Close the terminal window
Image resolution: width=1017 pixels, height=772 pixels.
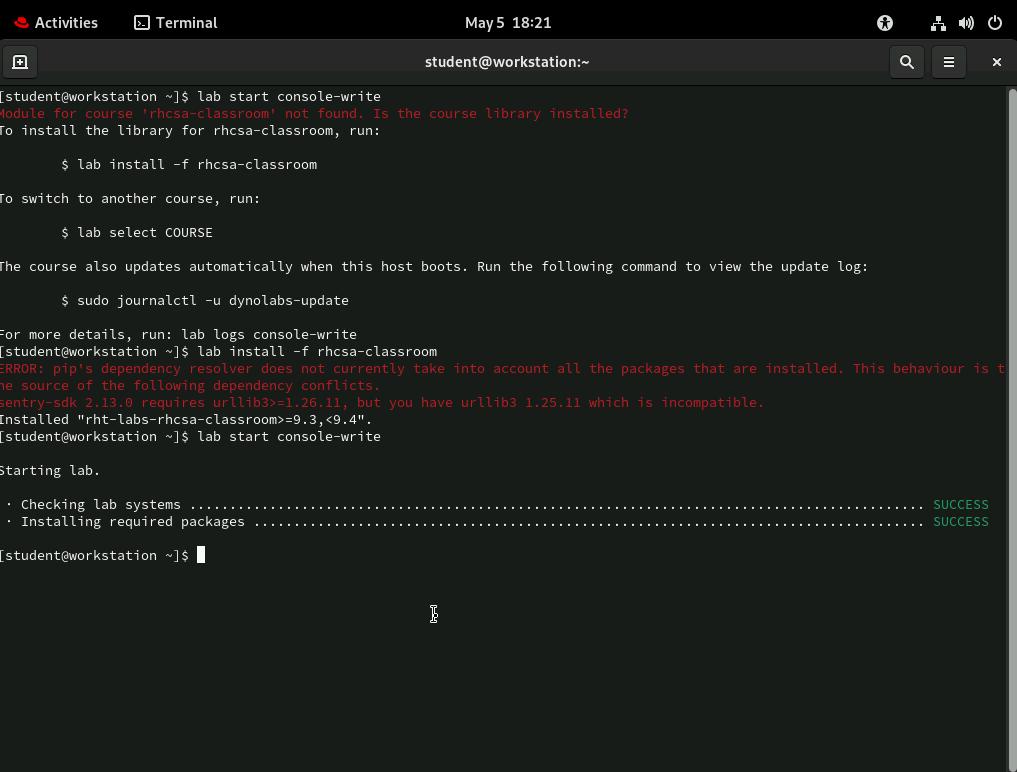click(x=997, y=62)
